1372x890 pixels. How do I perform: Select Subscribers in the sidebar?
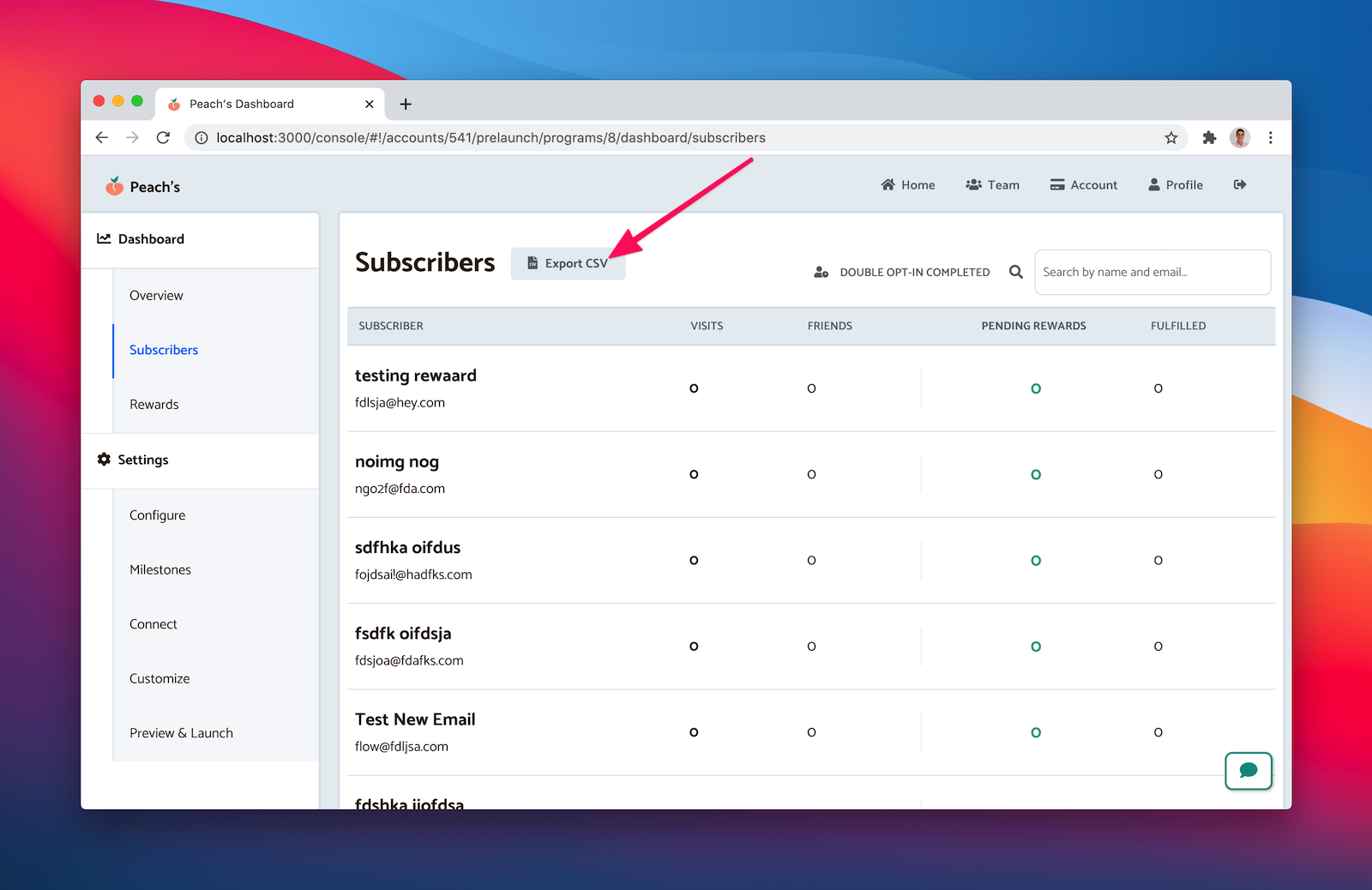pyautogui.click(x=164, y=350)
